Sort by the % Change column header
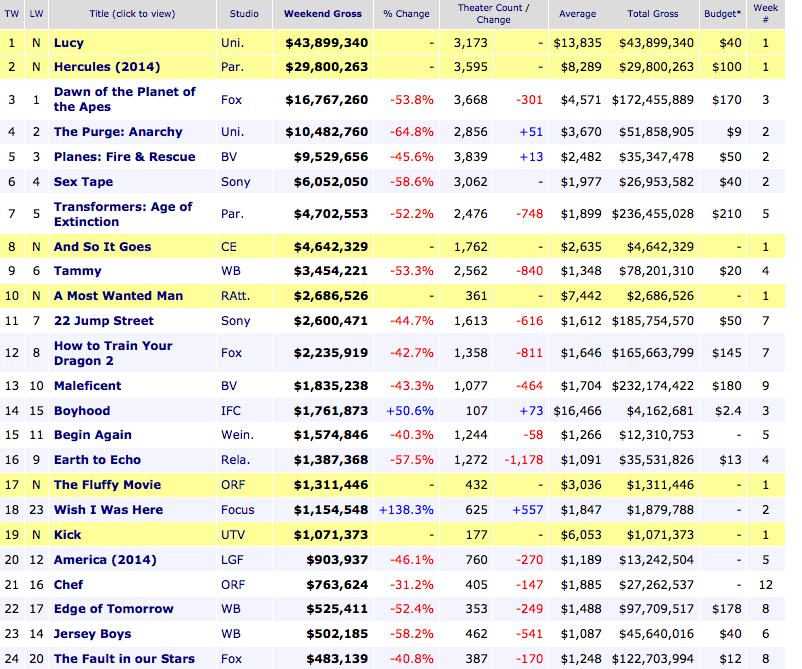Viewport: 802px width, 669px height. coord(407,14)
